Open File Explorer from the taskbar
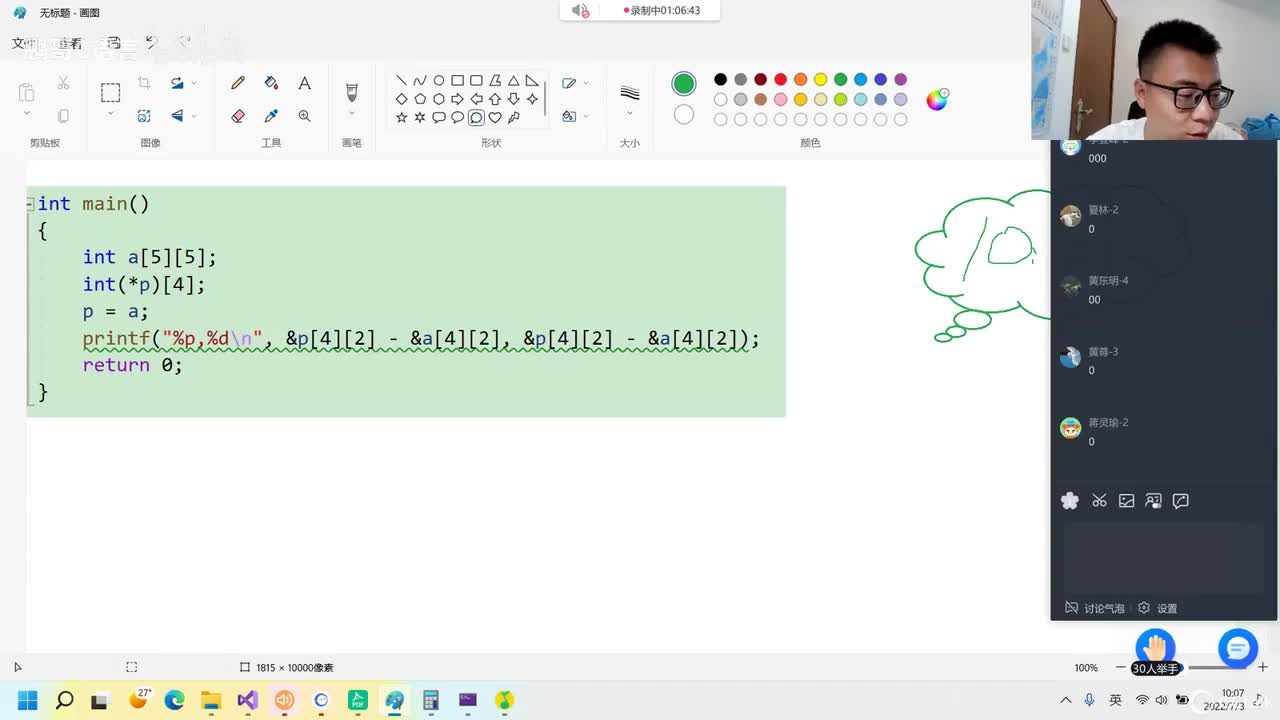The height and width of the screenshot is (720, 1280). point(211,700)
